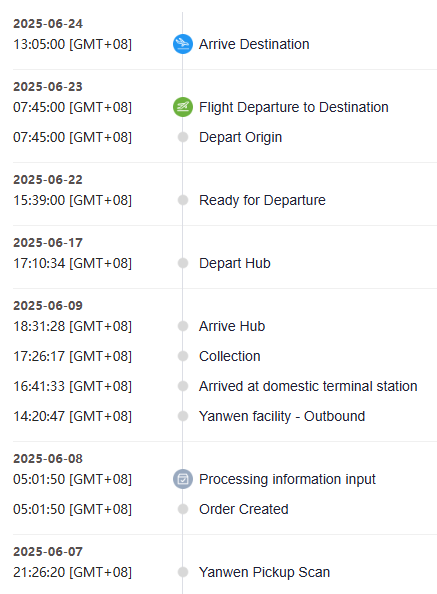Select the Order Created timeline dot
Image resolution: width=437 pixels, height=594 pixels.
click(183, 509)
